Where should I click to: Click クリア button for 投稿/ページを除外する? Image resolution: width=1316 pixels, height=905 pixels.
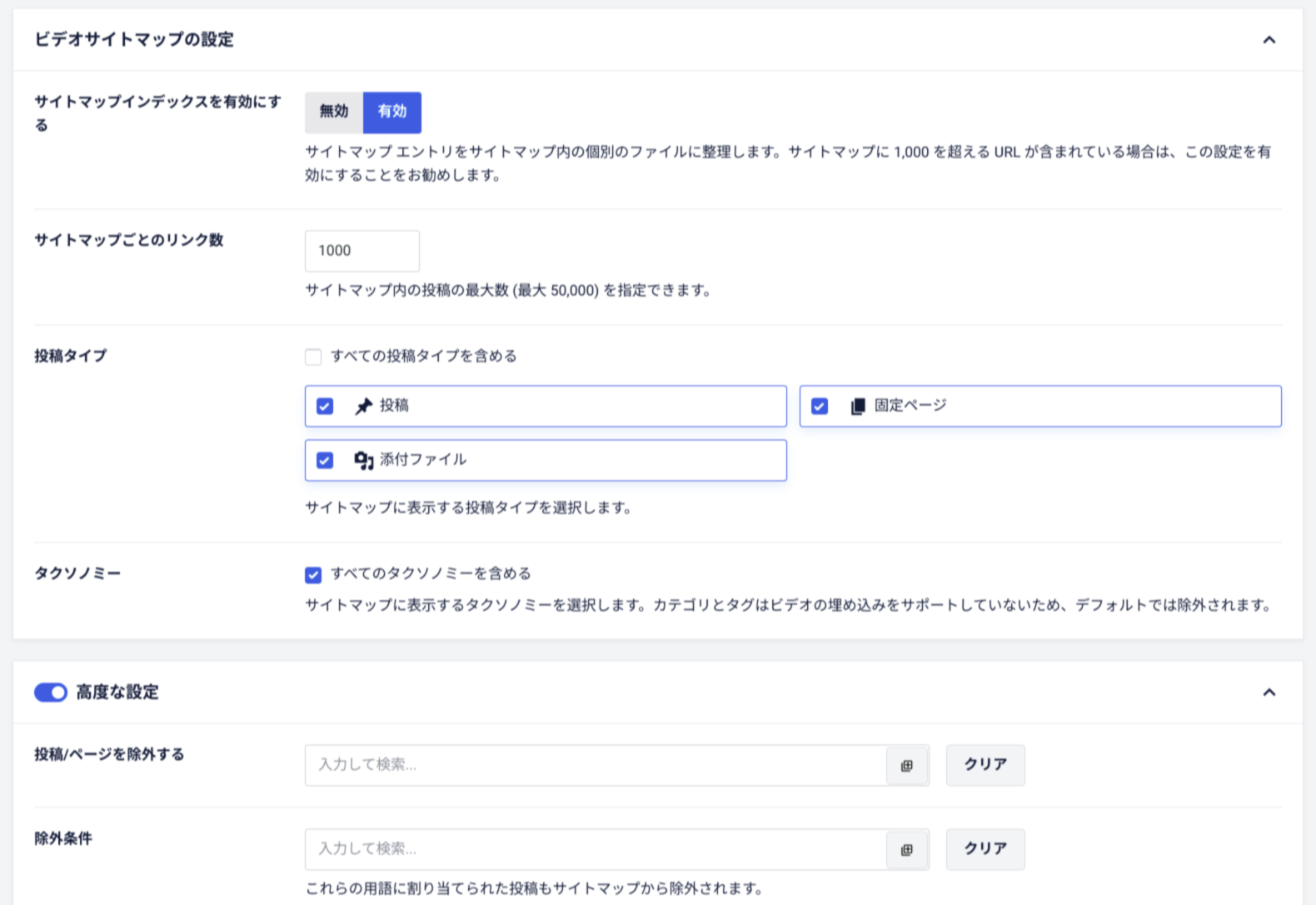[985, 765]
